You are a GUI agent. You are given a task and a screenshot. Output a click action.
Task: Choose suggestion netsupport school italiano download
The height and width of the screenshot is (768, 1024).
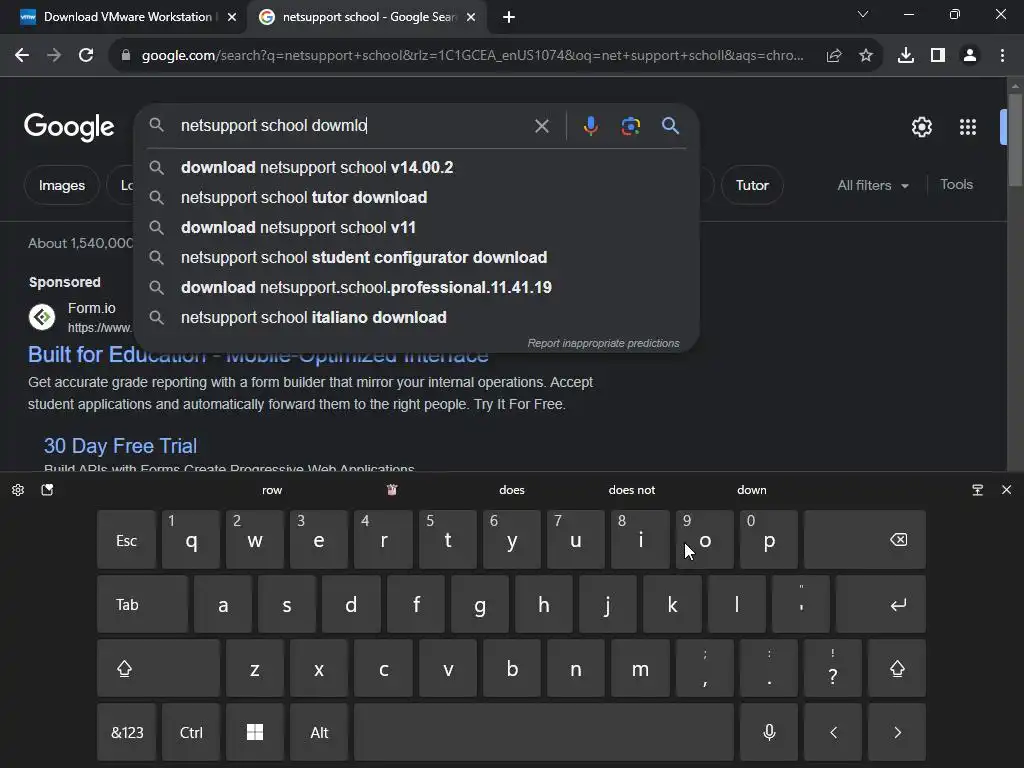[x=416, y=317]
